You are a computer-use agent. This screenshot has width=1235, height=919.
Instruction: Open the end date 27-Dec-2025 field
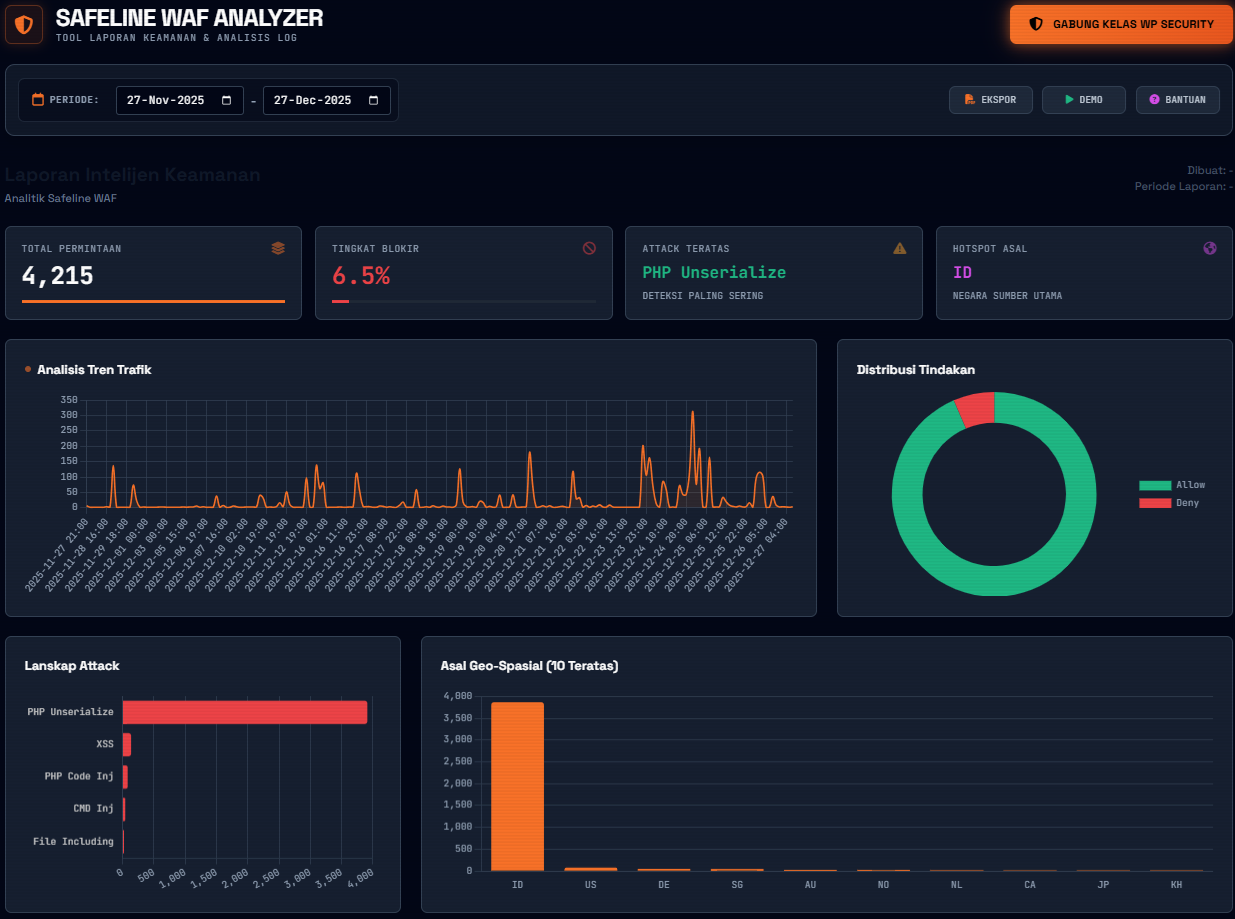click(x=326, y=100)
